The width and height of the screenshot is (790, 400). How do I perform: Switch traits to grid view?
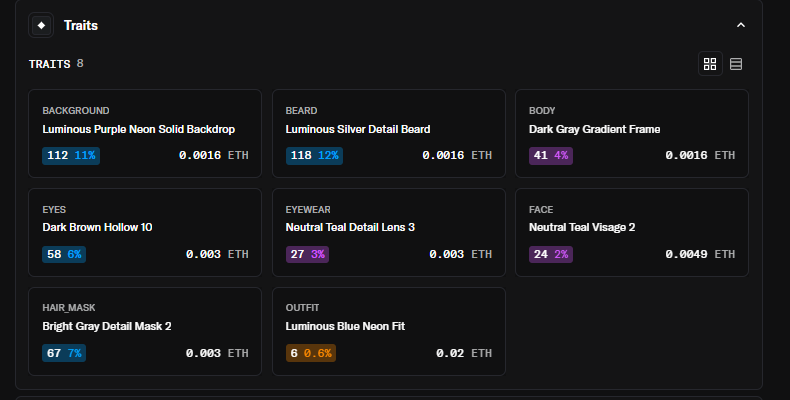click(710, 64)
